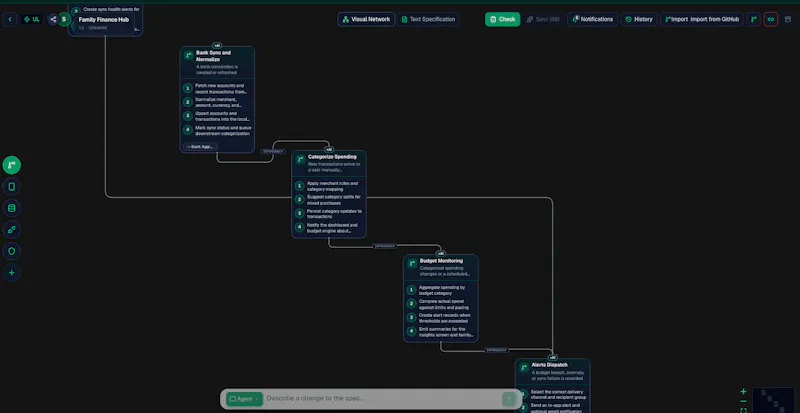
Task: Select step 3 Upsert accounts and transactions
Action: pyautogui.click(x=217, y=116)
